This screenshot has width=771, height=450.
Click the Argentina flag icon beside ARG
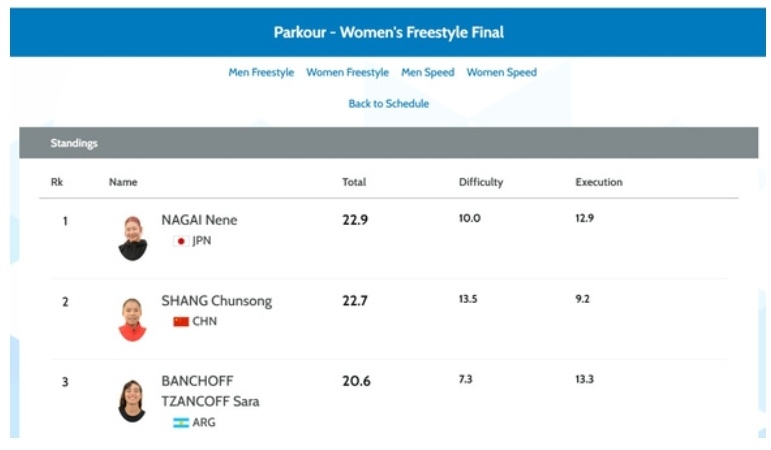tap(181, 422)
